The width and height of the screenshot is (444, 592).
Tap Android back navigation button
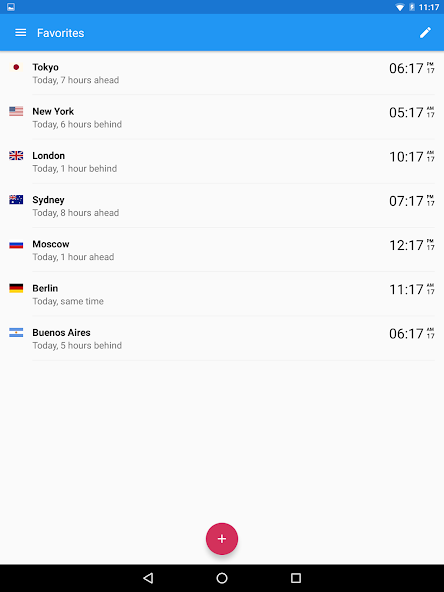pos(148,578)
